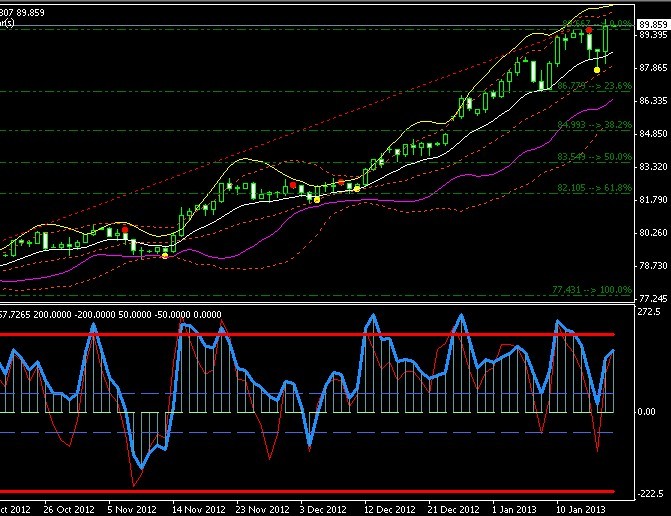Click the 272.5 indicator scale label
Screen dimensions: 671x516
pyautogui.click(x=649, y=311)
